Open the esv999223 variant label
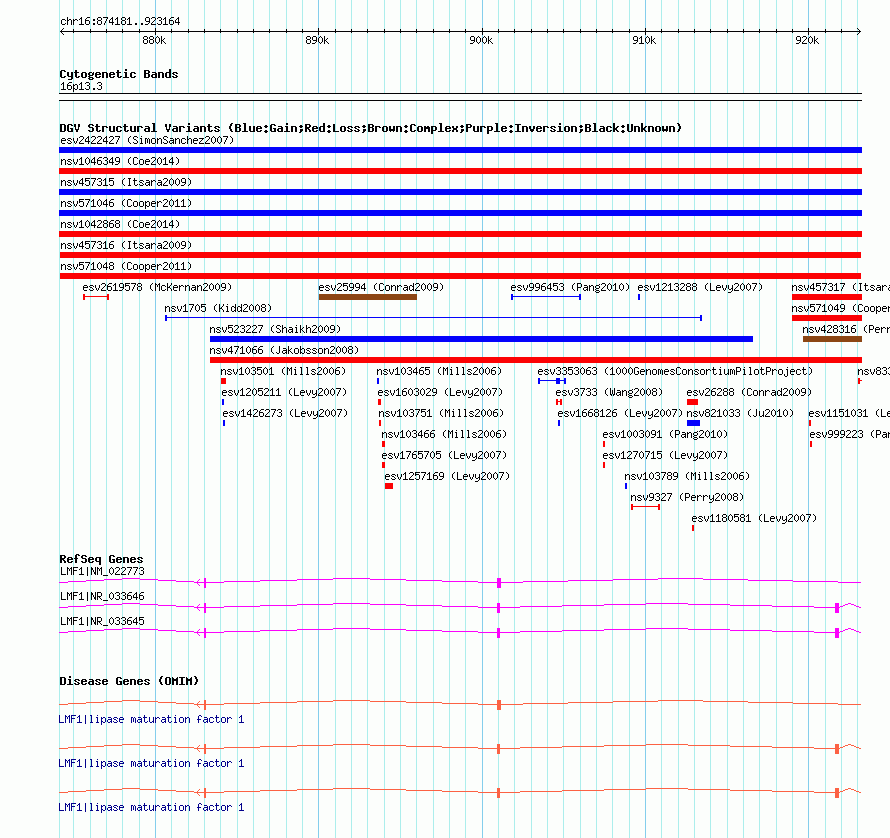Image resolution: width=890 pixels, height=838 pixels. coord(850,434)
